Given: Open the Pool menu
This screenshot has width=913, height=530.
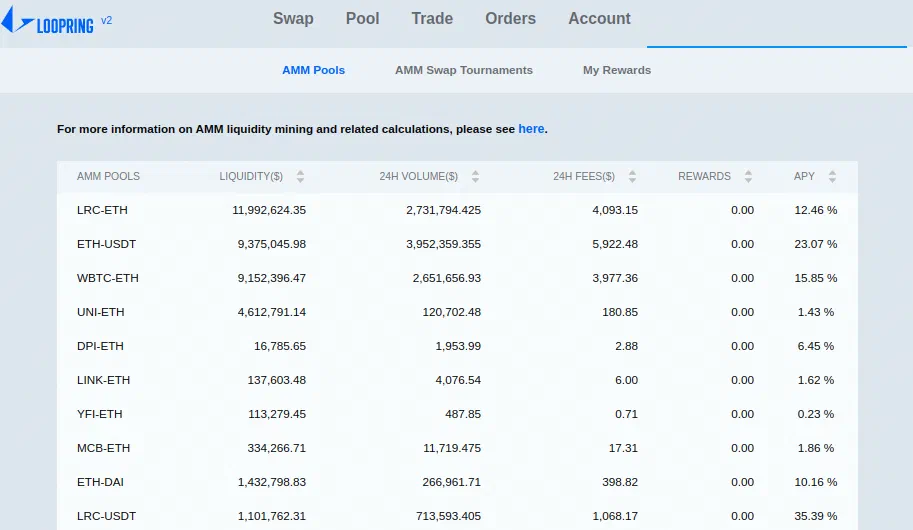Looking at the screenshot, I should coord(362,19).
